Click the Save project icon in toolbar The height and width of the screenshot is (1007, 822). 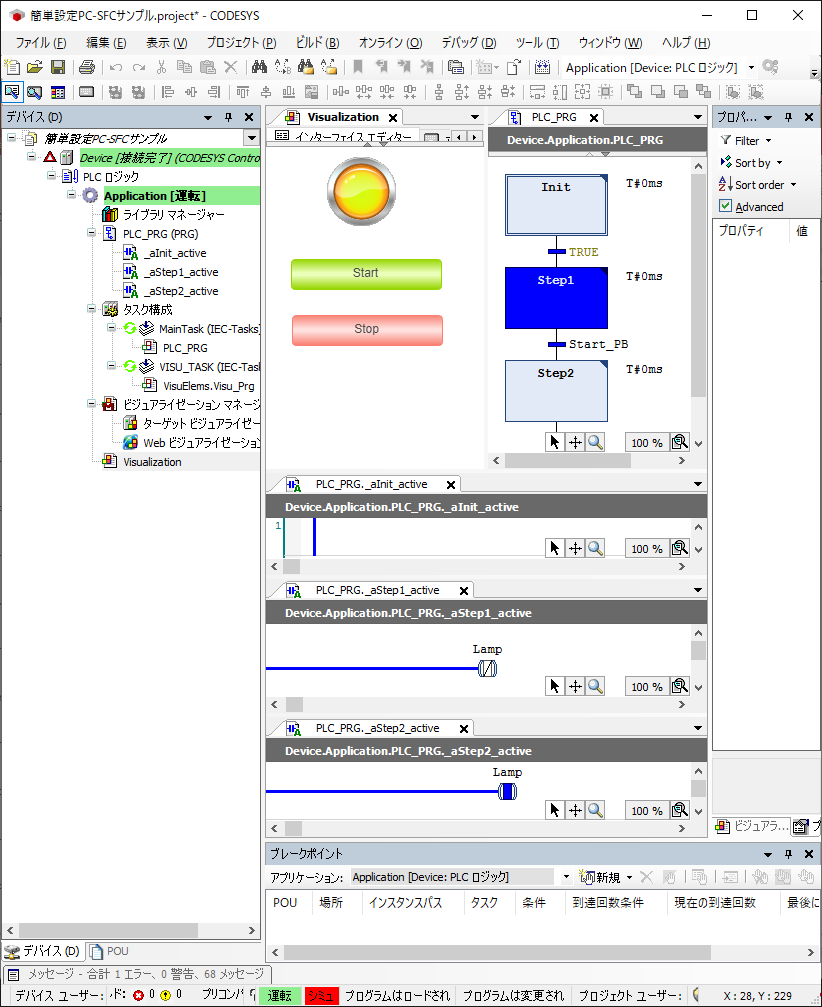pos(58,67)
